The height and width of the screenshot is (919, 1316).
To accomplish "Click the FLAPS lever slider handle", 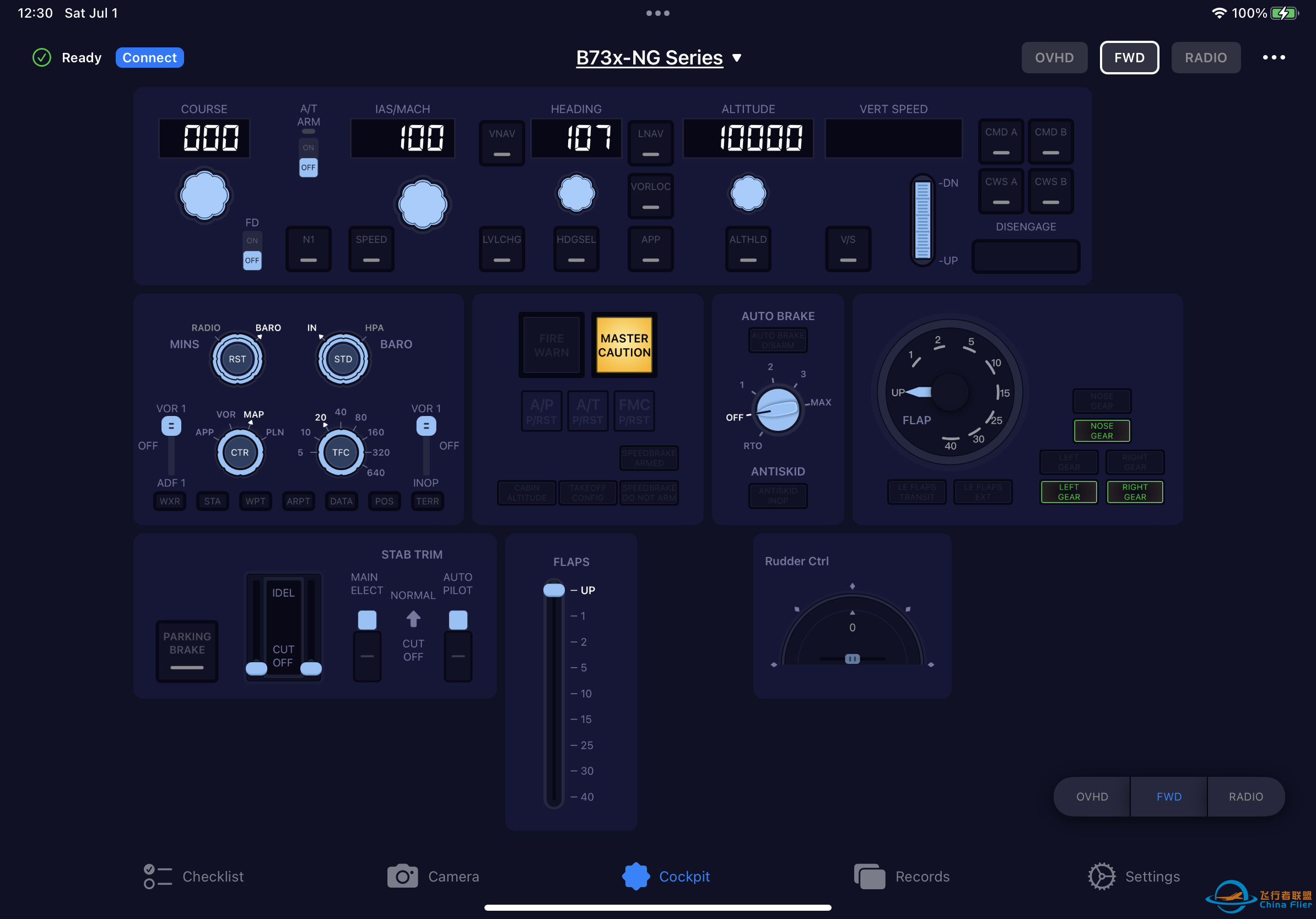I will 554,590.
